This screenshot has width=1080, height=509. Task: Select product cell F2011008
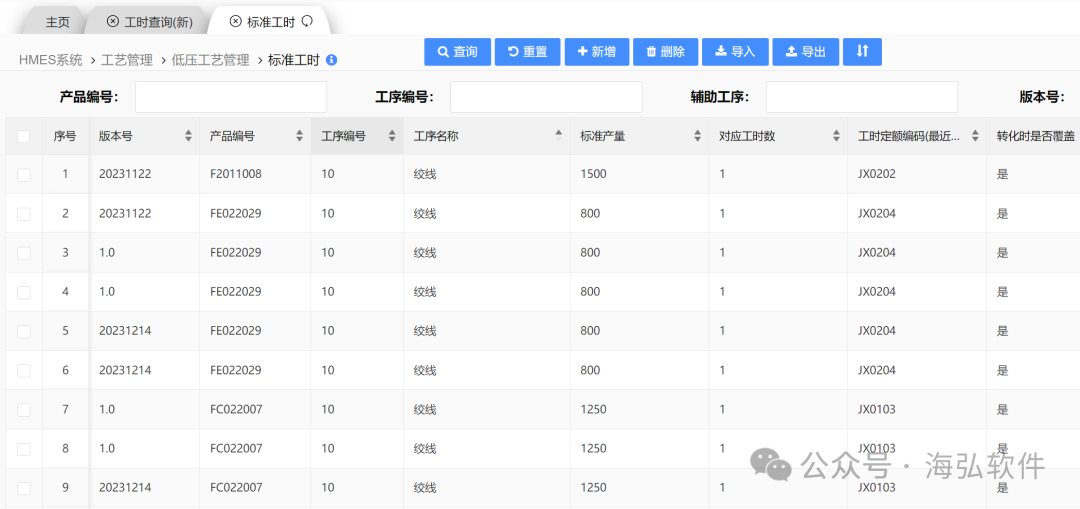tap(236, 174)
